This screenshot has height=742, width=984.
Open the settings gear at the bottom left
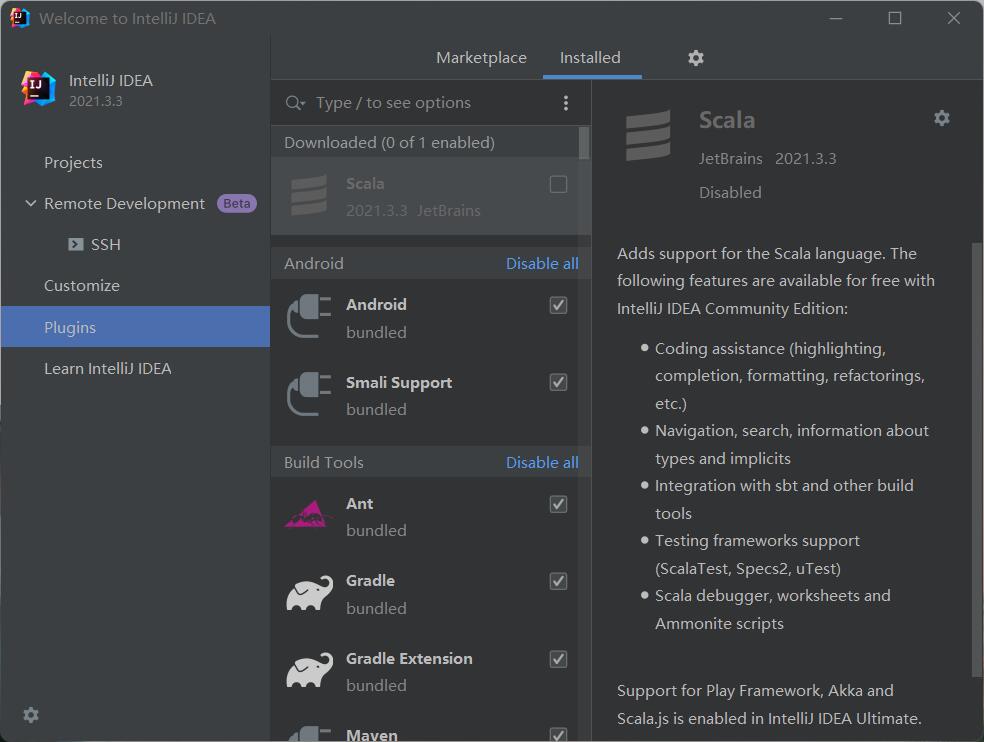click(x=31, y=715)
